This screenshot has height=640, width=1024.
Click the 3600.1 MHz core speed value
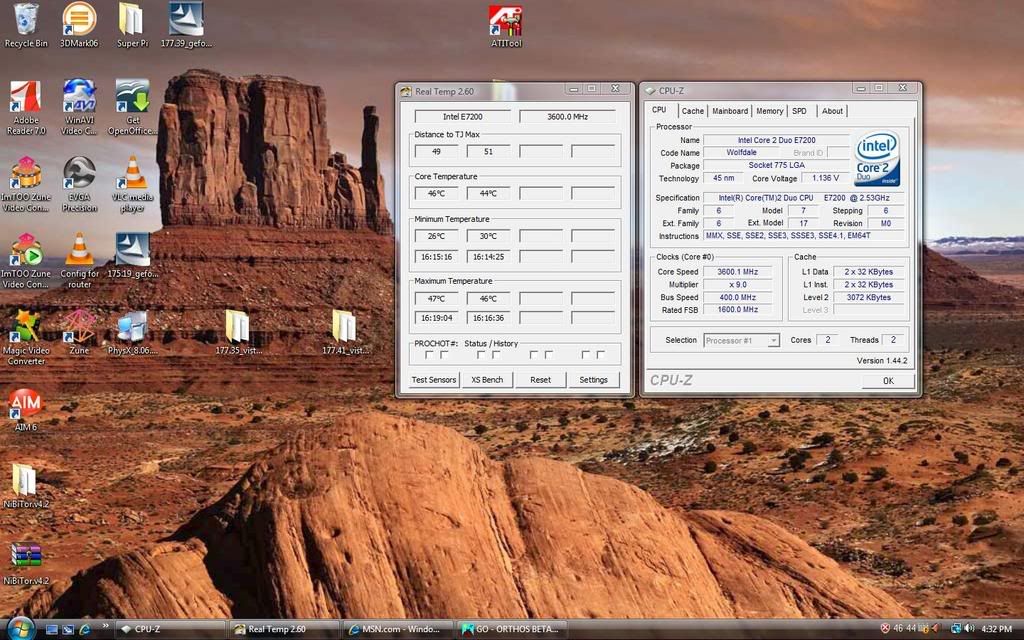[x=737, y=272]
